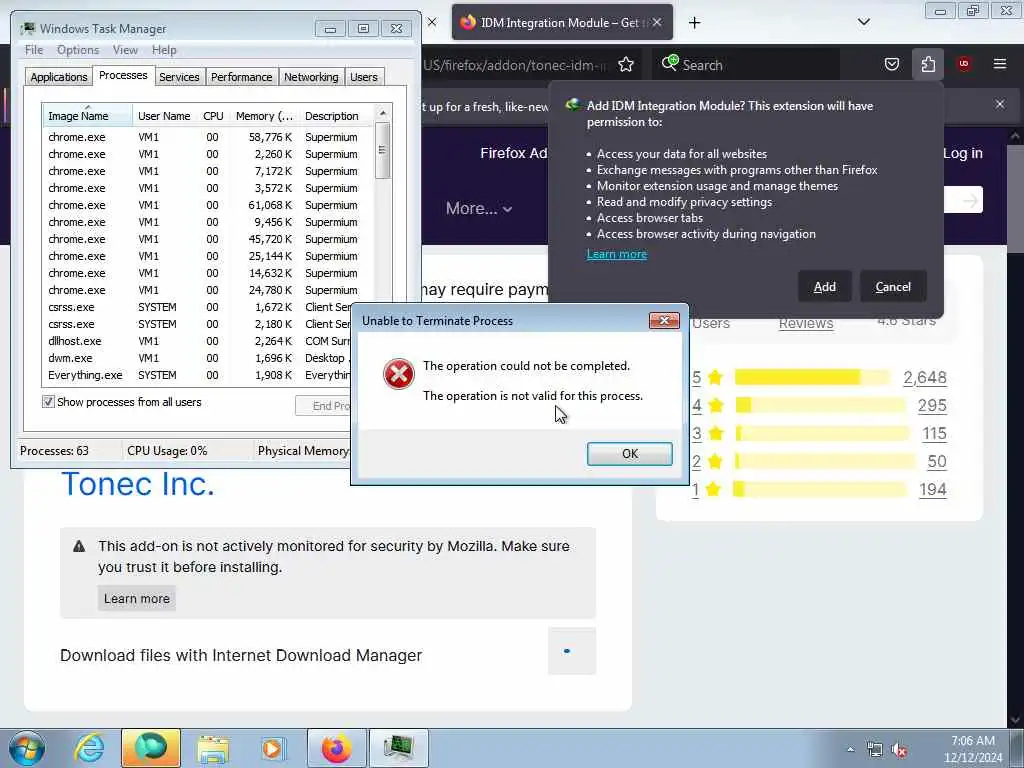Screen dimensions: 1024x768
Task: Sort processes by the CPU column header
Action: coord(213,116)
